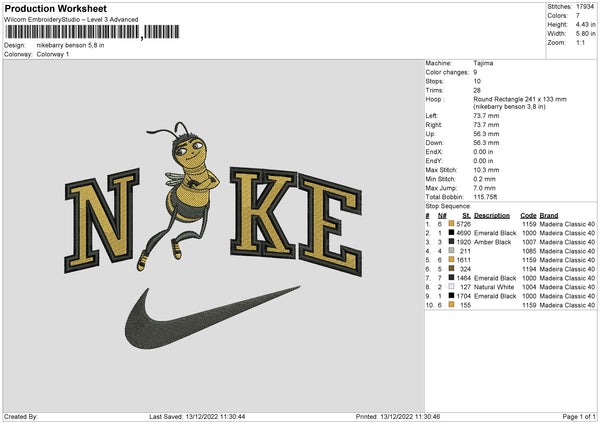Click the Page 1 of 1 indicator

coord(579,417)
